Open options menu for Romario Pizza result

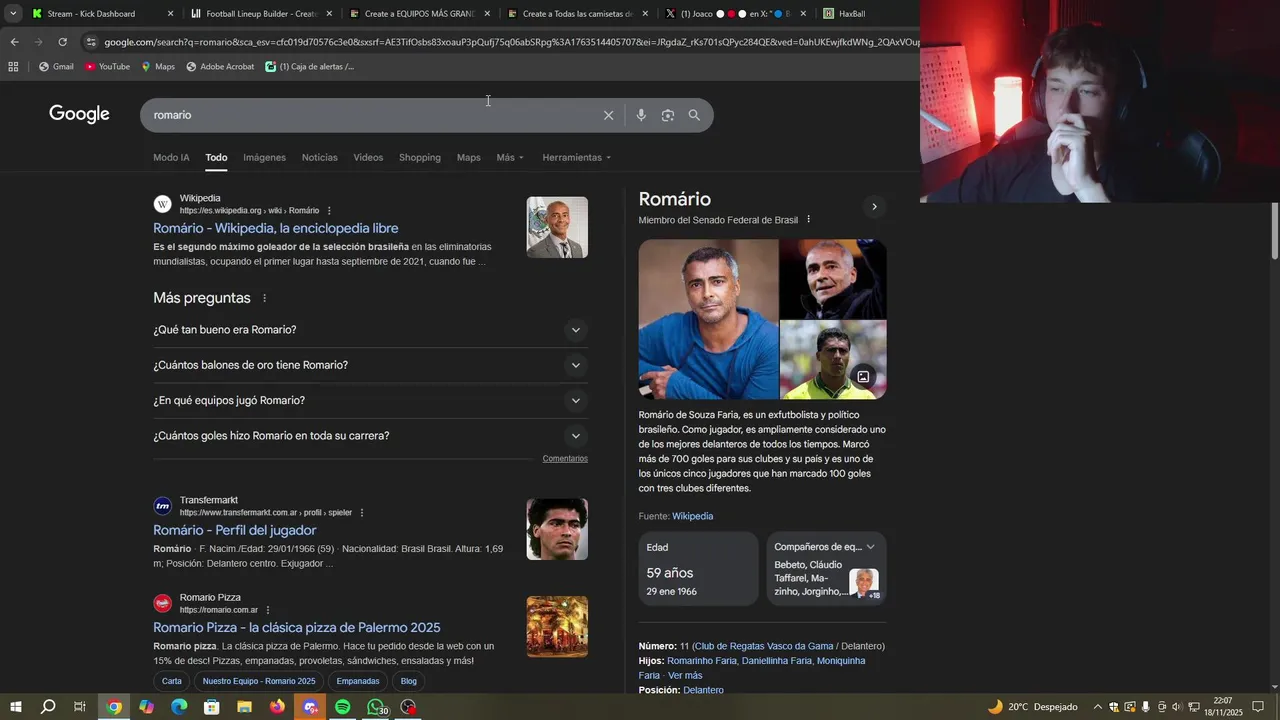[268, 610]
